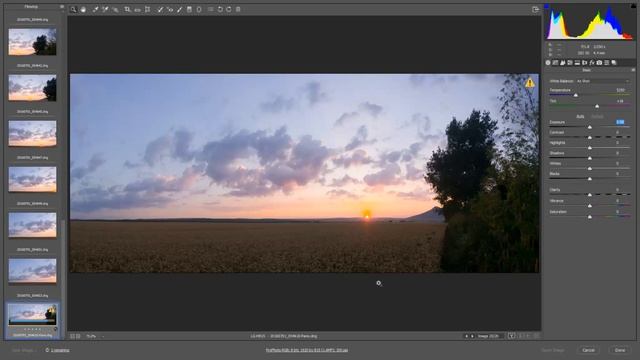640x360 pixels.
Task: Switch to the Snapshots tab
Action: pyautogui.click(x=614, y=62)
